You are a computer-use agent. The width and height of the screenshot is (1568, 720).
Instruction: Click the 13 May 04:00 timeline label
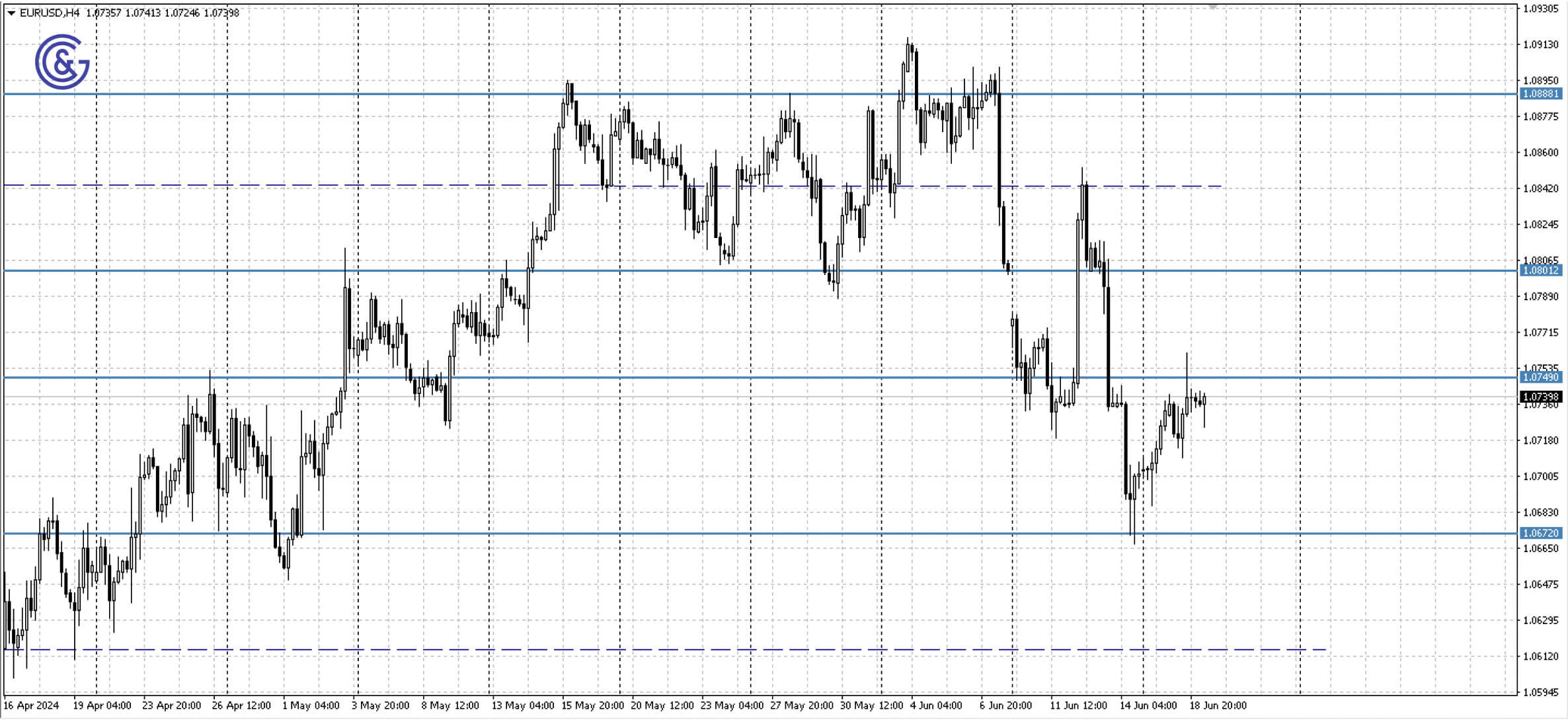tap(526, 705)
